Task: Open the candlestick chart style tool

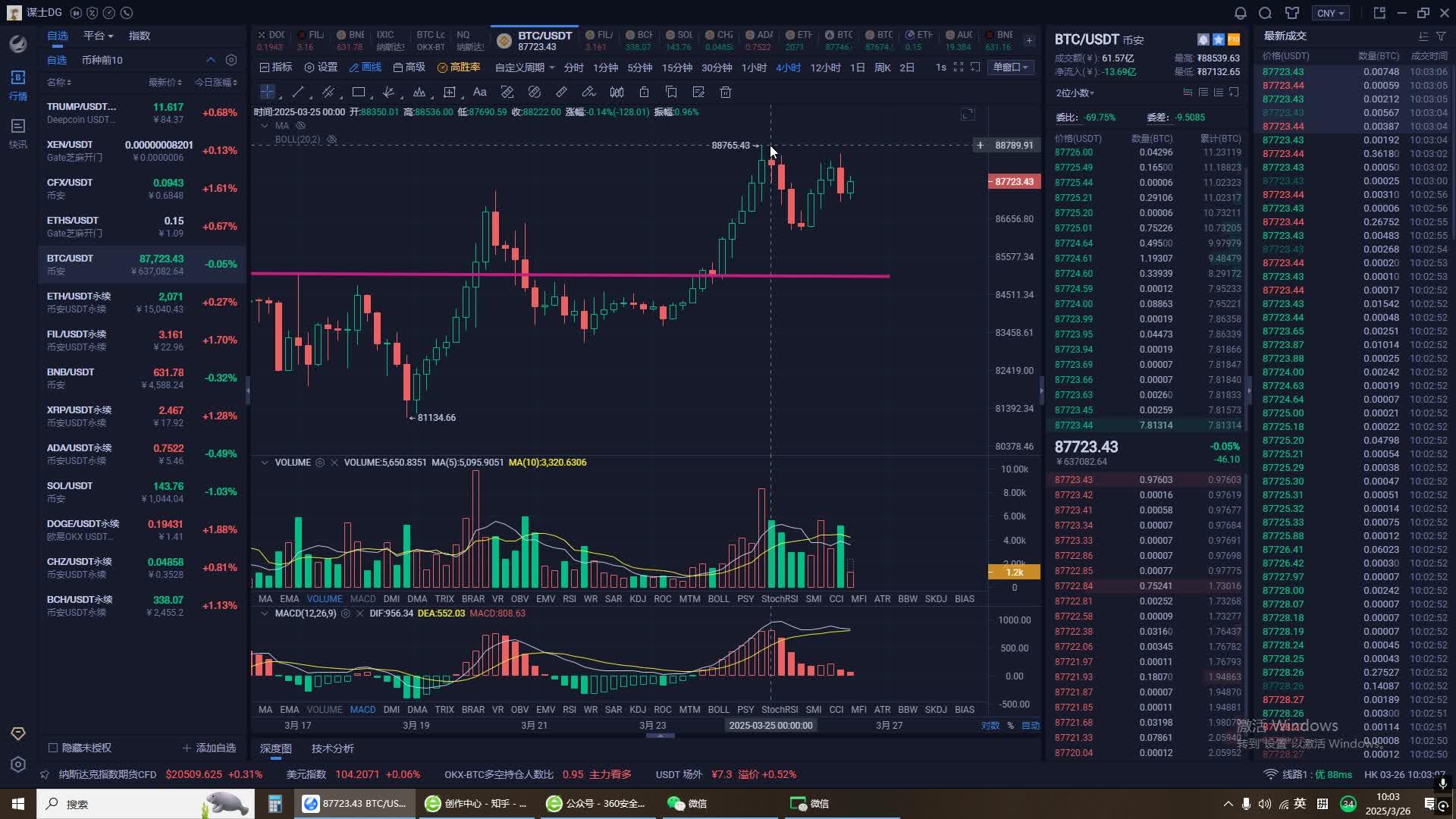Action: pyautogui.click(x=617, y=92)
